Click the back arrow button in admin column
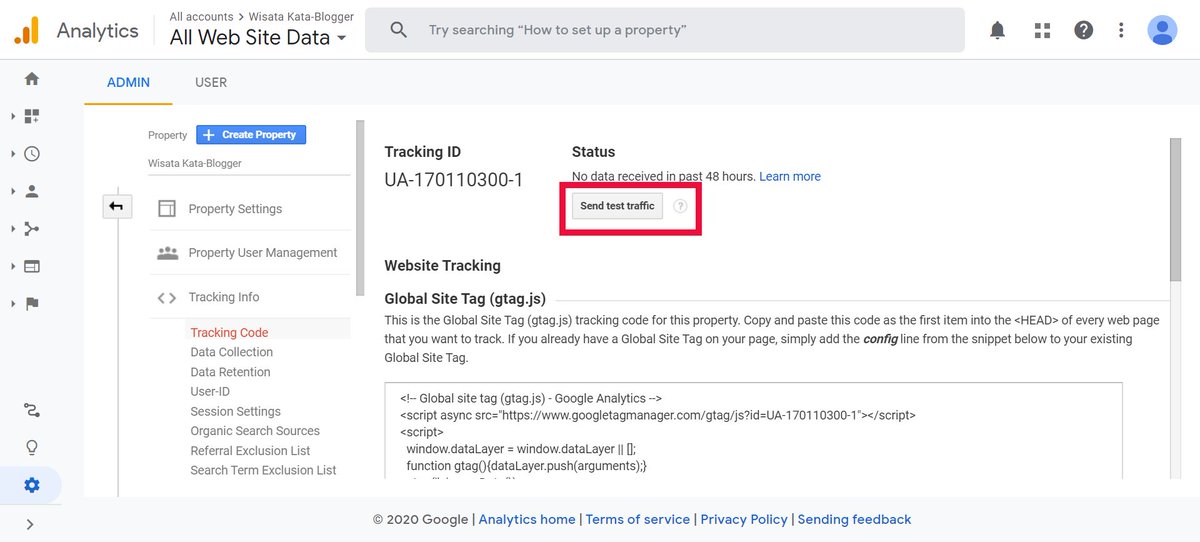This screenshot has width=1200, height=542. pos(117,206)
